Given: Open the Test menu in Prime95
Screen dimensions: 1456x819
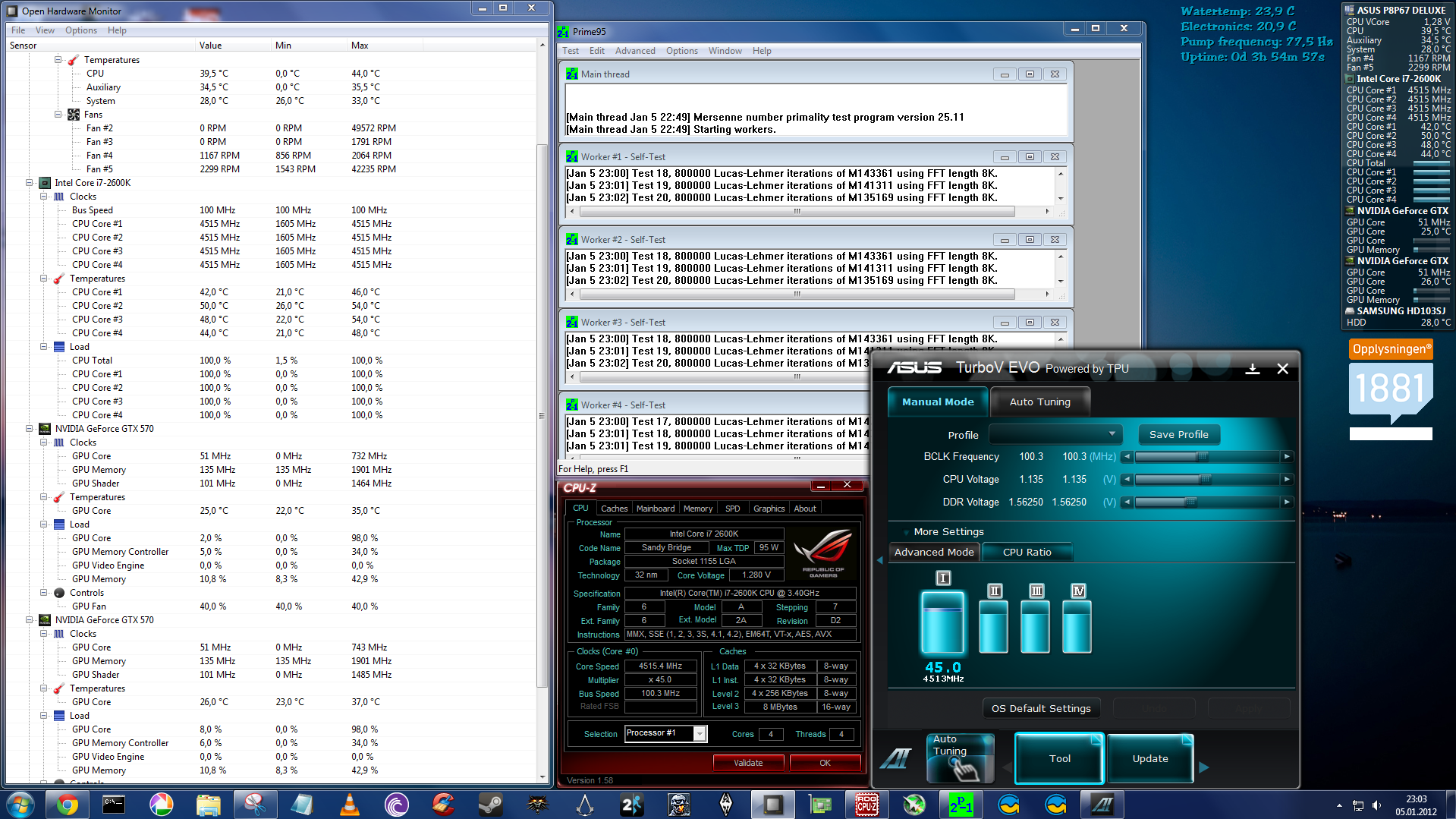Looking at the screenshot, I should point(571,51).
